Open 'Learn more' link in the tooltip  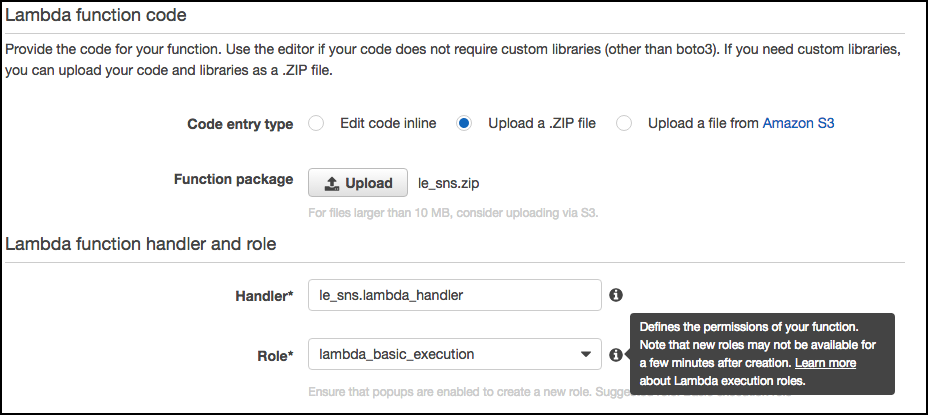click(x=825, y=363)
